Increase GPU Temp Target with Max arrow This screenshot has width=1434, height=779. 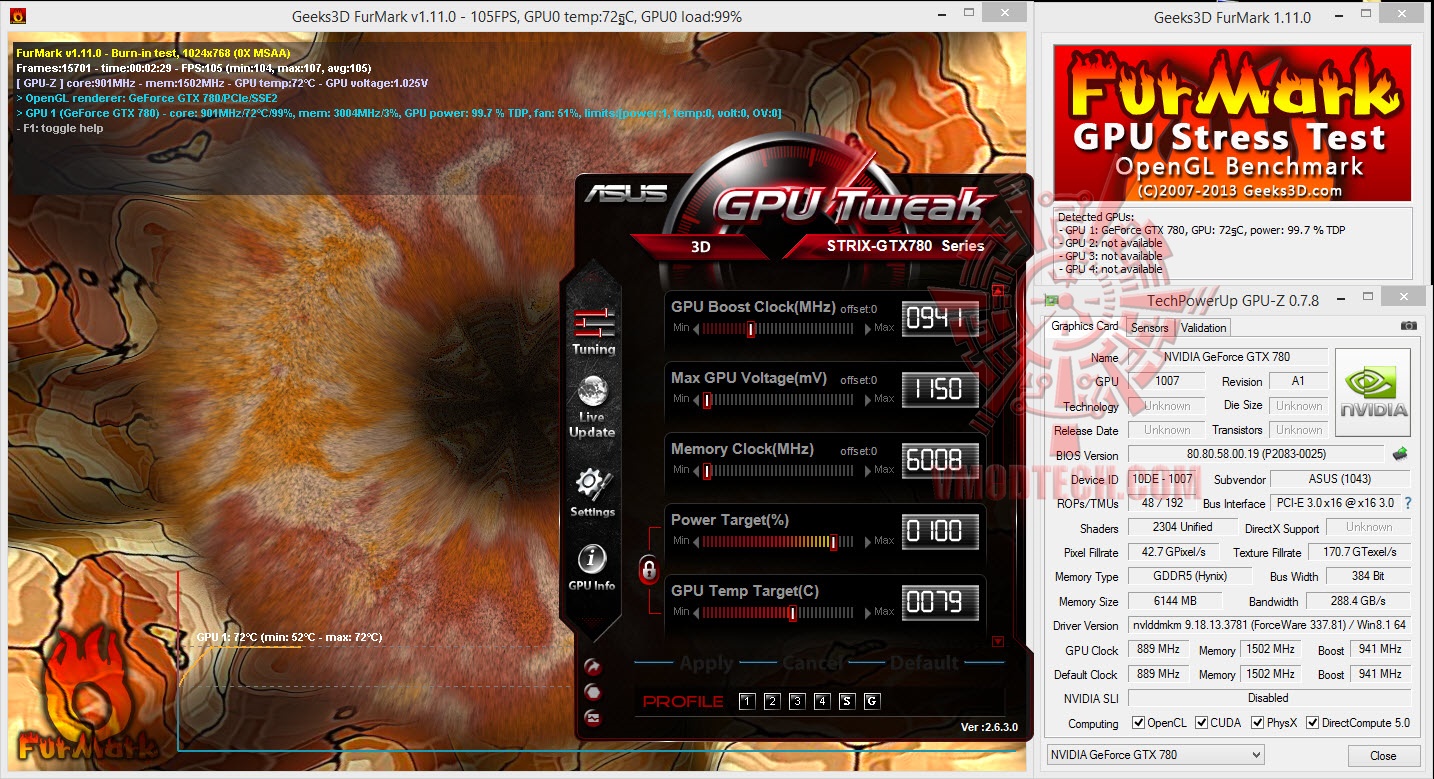[x=866, y=612]
